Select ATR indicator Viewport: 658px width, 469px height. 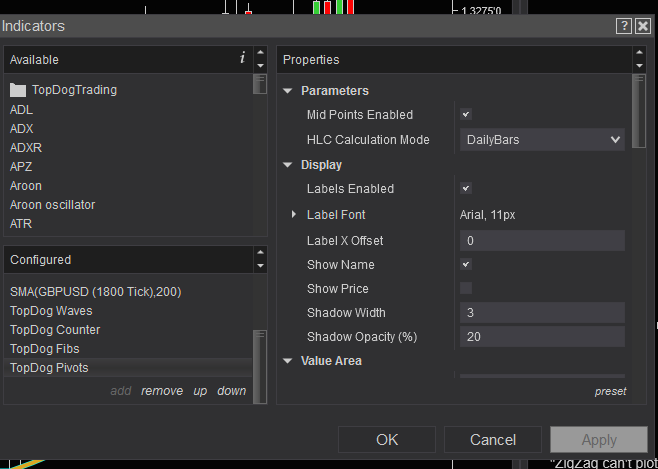[x=21, y=224]
